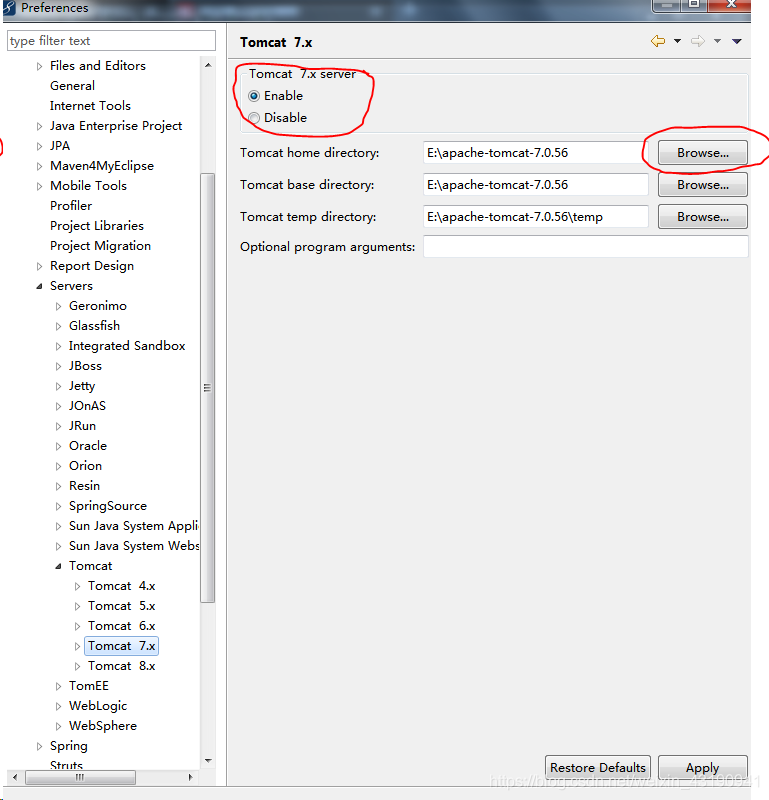Select the Orion server item
769x800 pixels.
coord(85,465)
